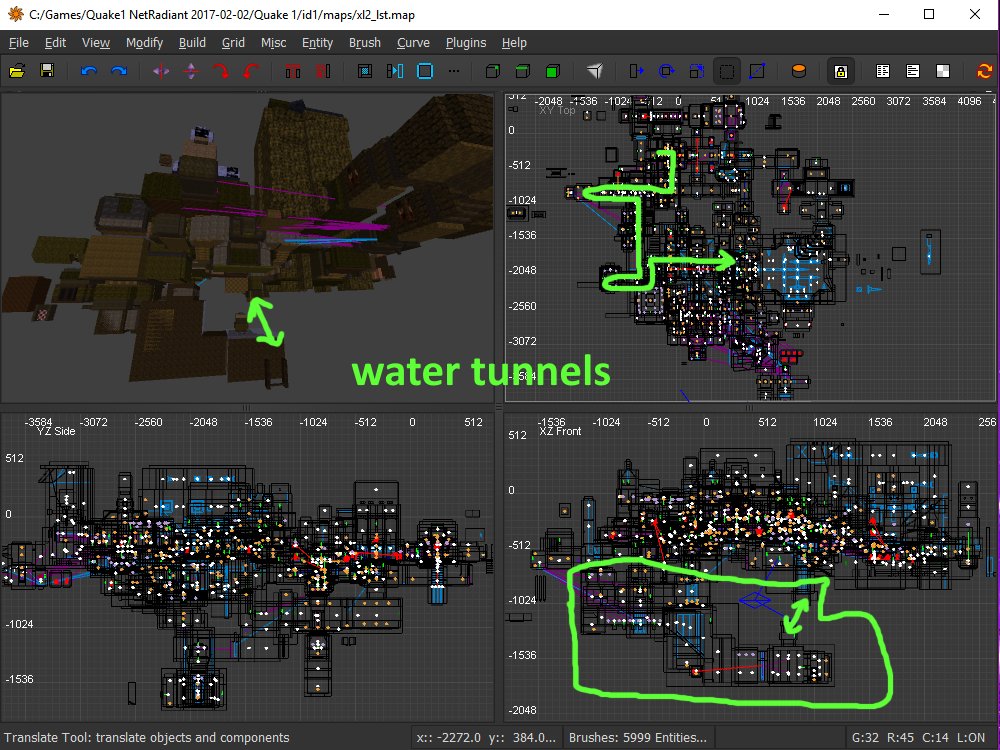1000x750 pixels.
Task: Click NetRadiant app icon in title bar
Action: pos(15,13)
